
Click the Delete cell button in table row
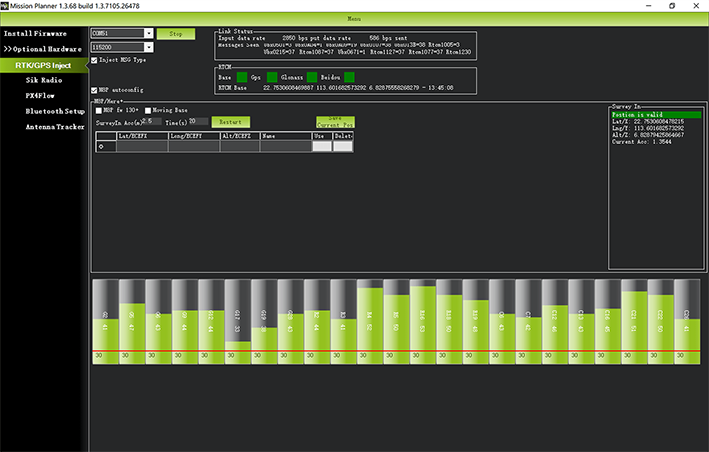click(x=343, y=146)
